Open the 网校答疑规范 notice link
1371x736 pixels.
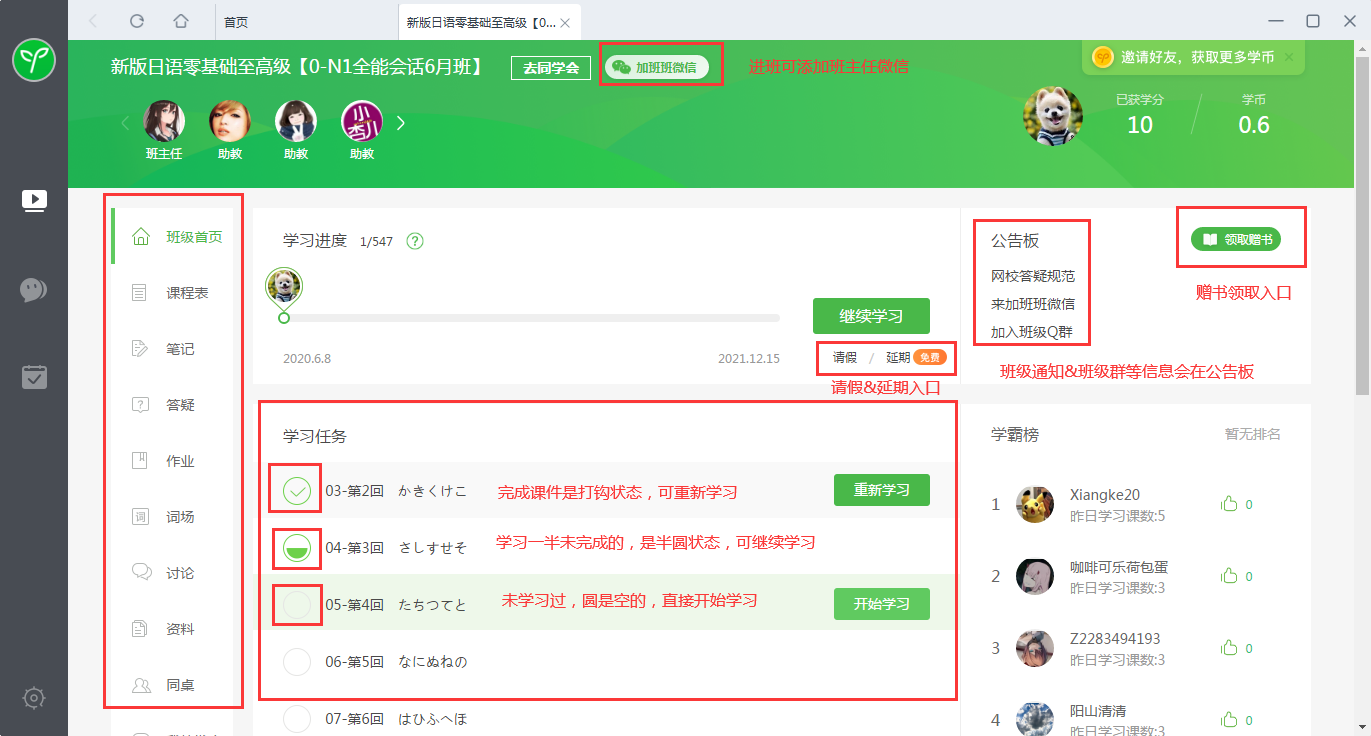click(1032, 276)
